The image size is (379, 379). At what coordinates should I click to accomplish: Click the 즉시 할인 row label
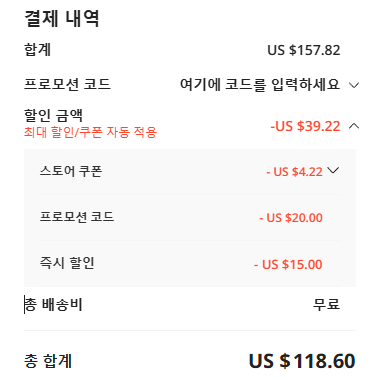point(67,263)
